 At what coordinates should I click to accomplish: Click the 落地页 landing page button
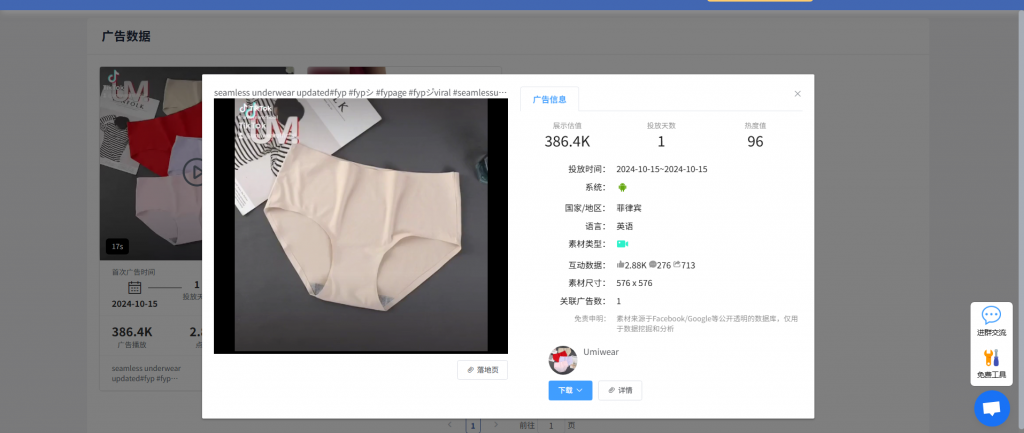coord(483,370)
